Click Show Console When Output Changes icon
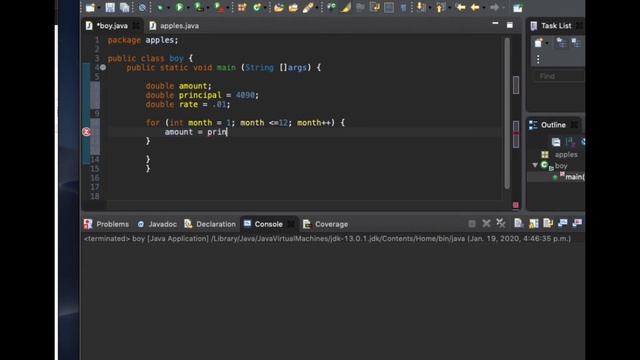 point(562,223)
